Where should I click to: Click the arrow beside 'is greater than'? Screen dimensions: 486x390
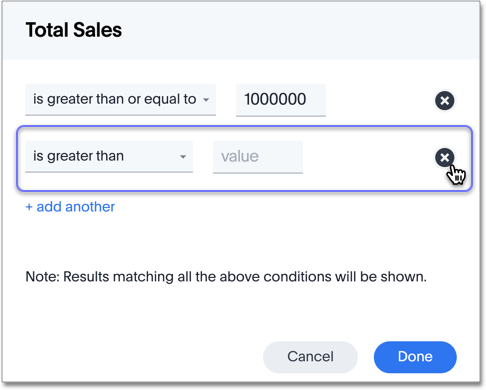(183, 157)
